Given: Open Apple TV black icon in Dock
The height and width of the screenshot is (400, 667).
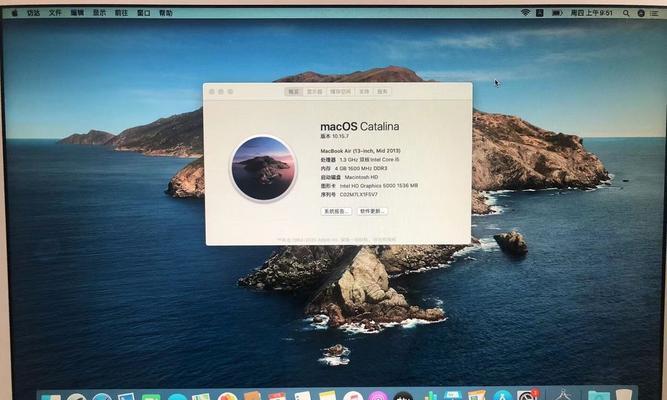Looking at the screenshot, I should coord(403,396).
